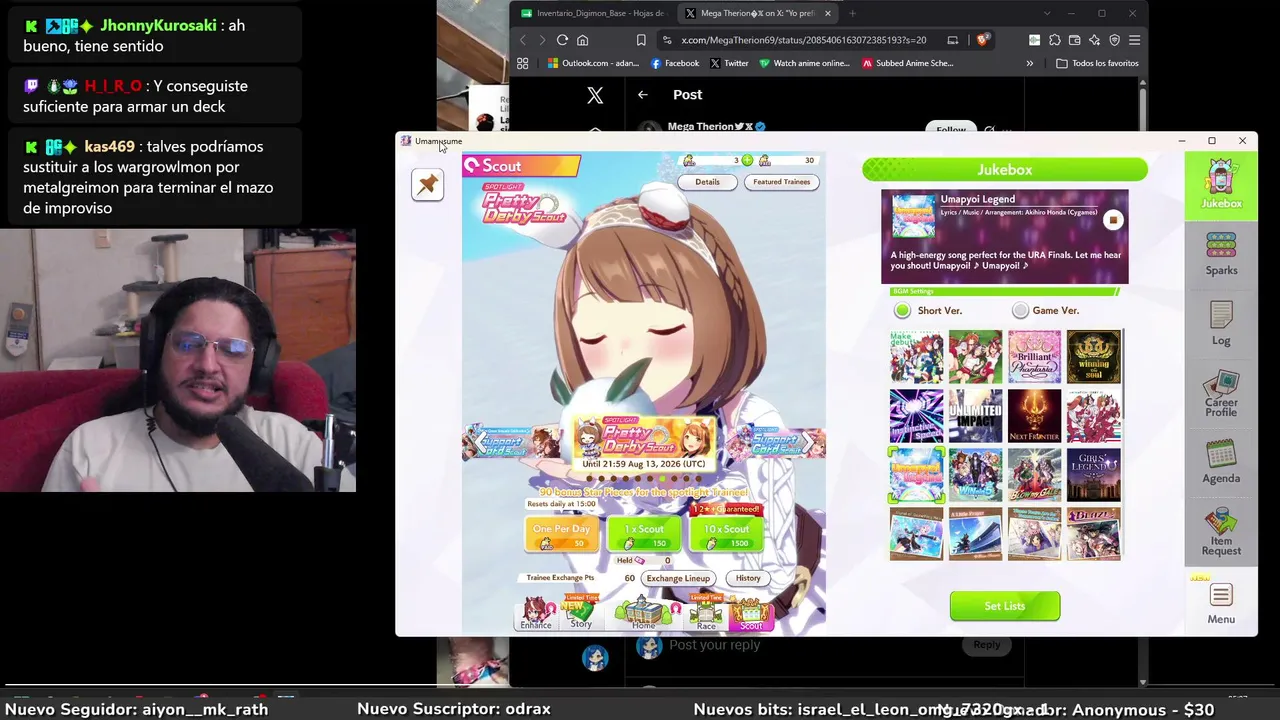
Task: Go back from the X Post view
Action: [643, 95]
